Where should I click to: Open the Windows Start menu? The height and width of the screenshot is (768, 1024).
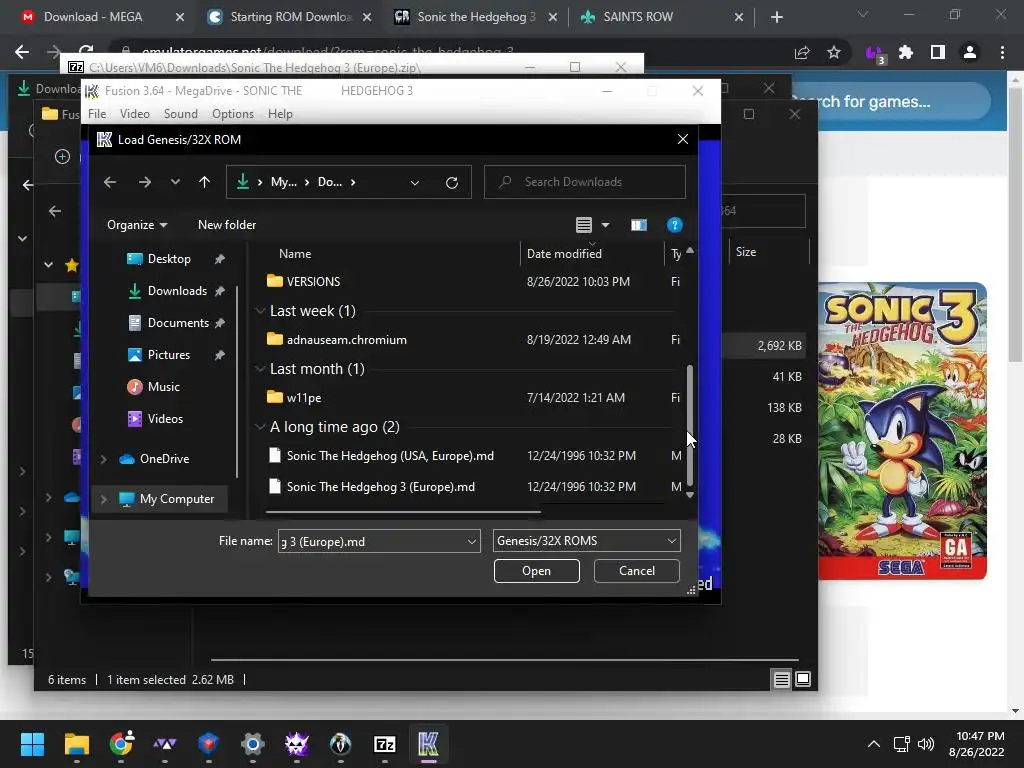(32, 744)
